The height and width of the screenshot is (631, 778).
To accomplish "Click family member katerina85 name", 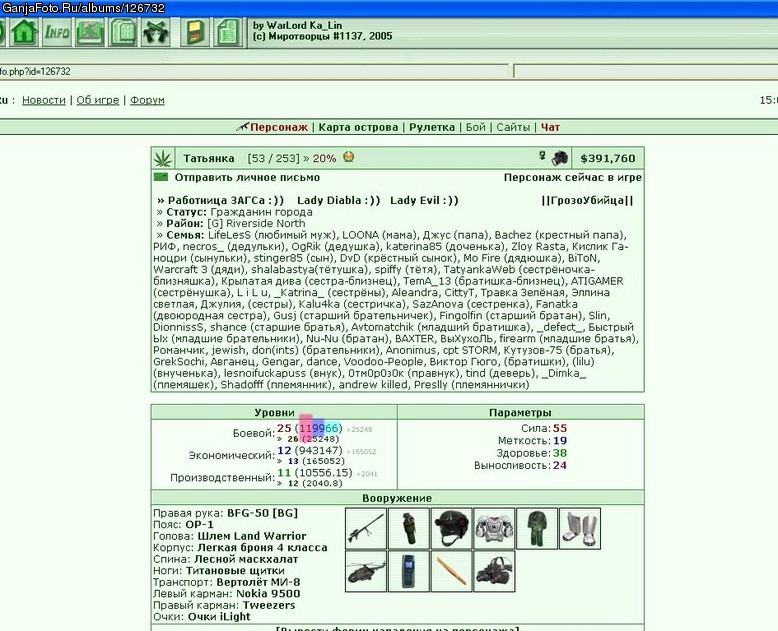I will pos(415,246).
